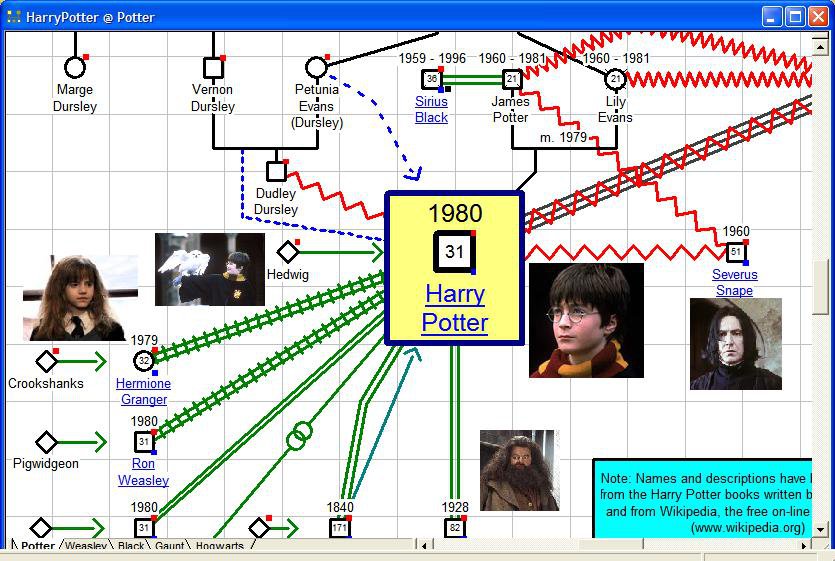Select Ron Weasley's square symbol showing 31
The width and height of the screenshot is (835, 561).
click(x=144, y=442)
